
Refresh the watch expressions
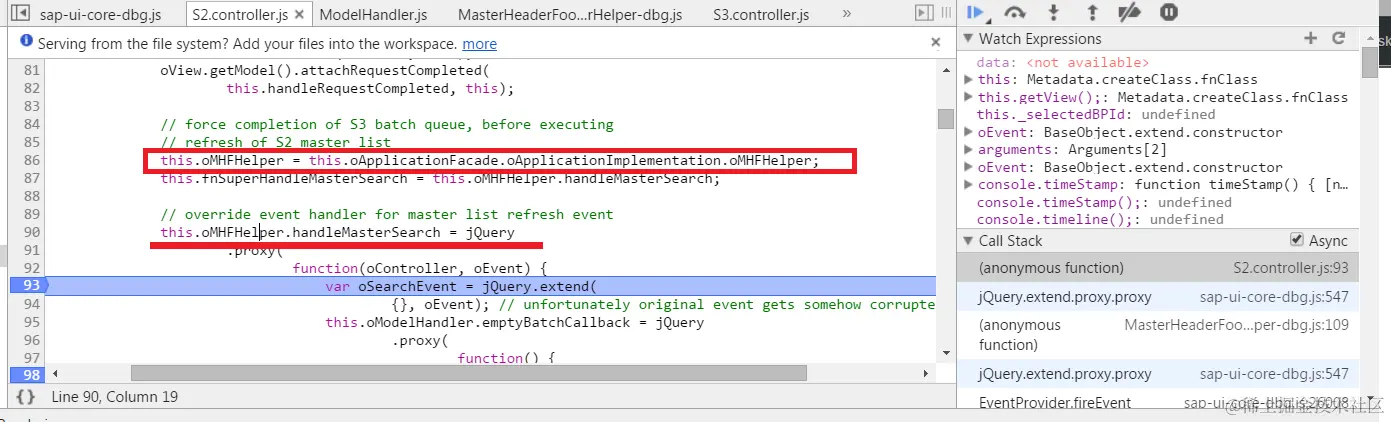click(1339, 39)
